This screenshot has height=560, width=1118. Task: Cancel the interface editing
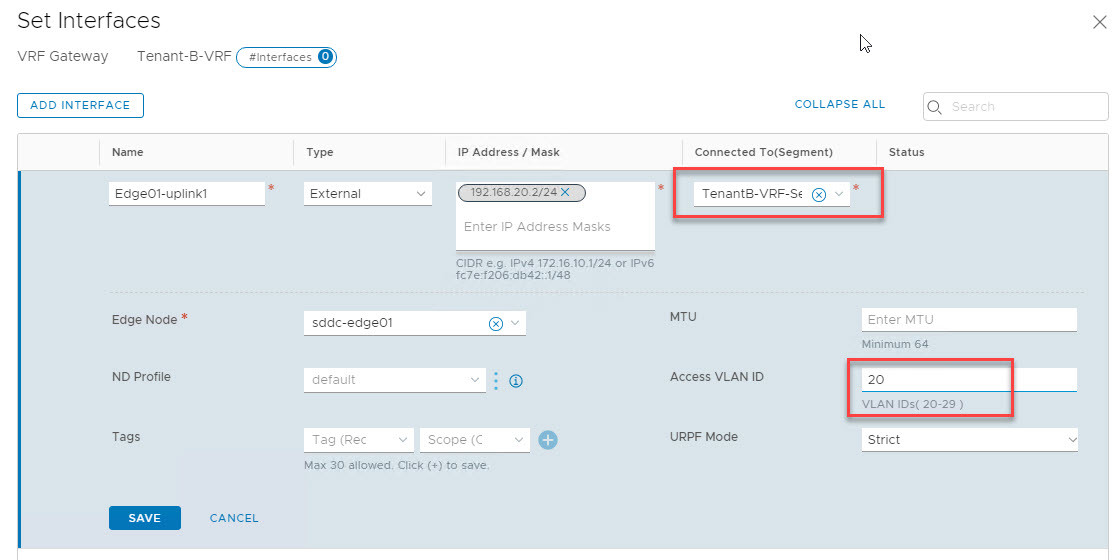click(234, 518)
